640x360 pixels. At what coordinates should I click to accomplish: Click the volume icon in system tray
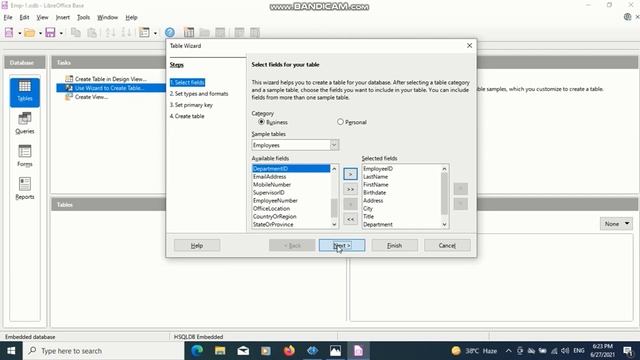(x=565, y=351)
